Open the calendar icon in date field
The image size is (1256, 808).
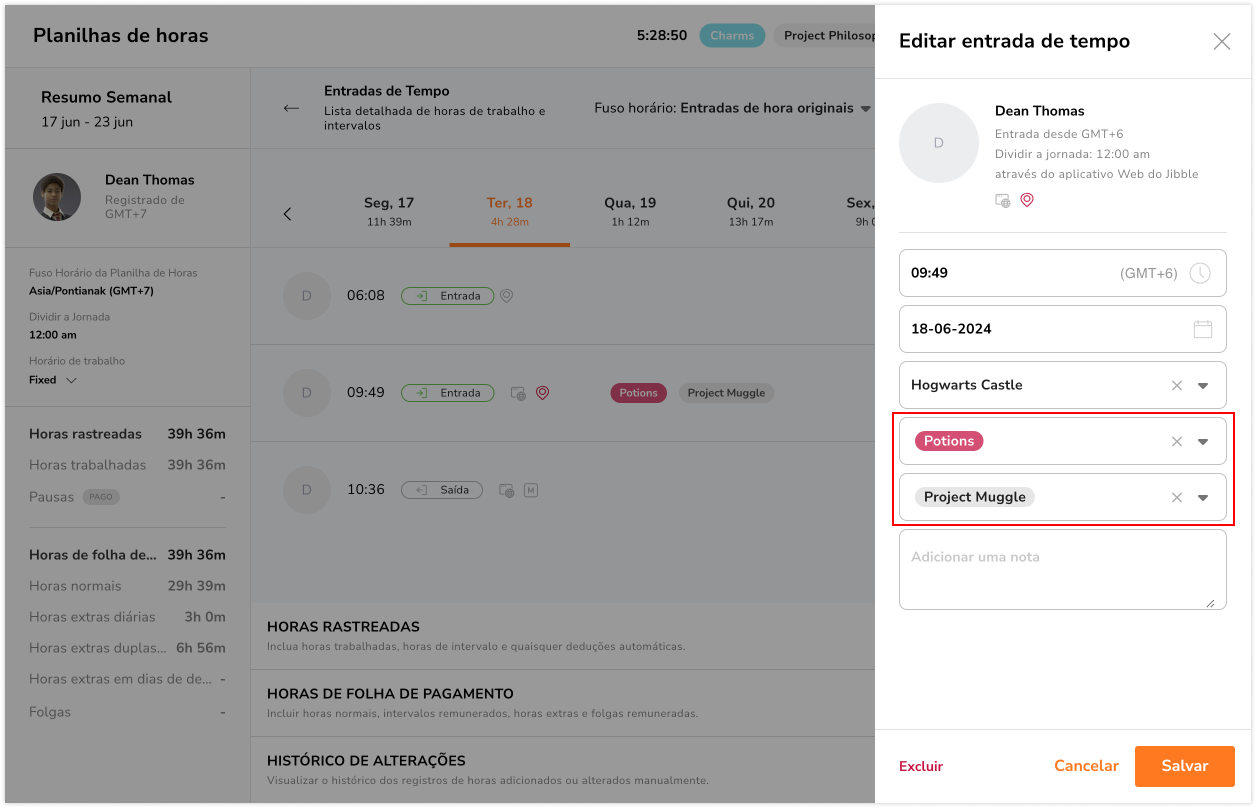[x=1203, y=329]
